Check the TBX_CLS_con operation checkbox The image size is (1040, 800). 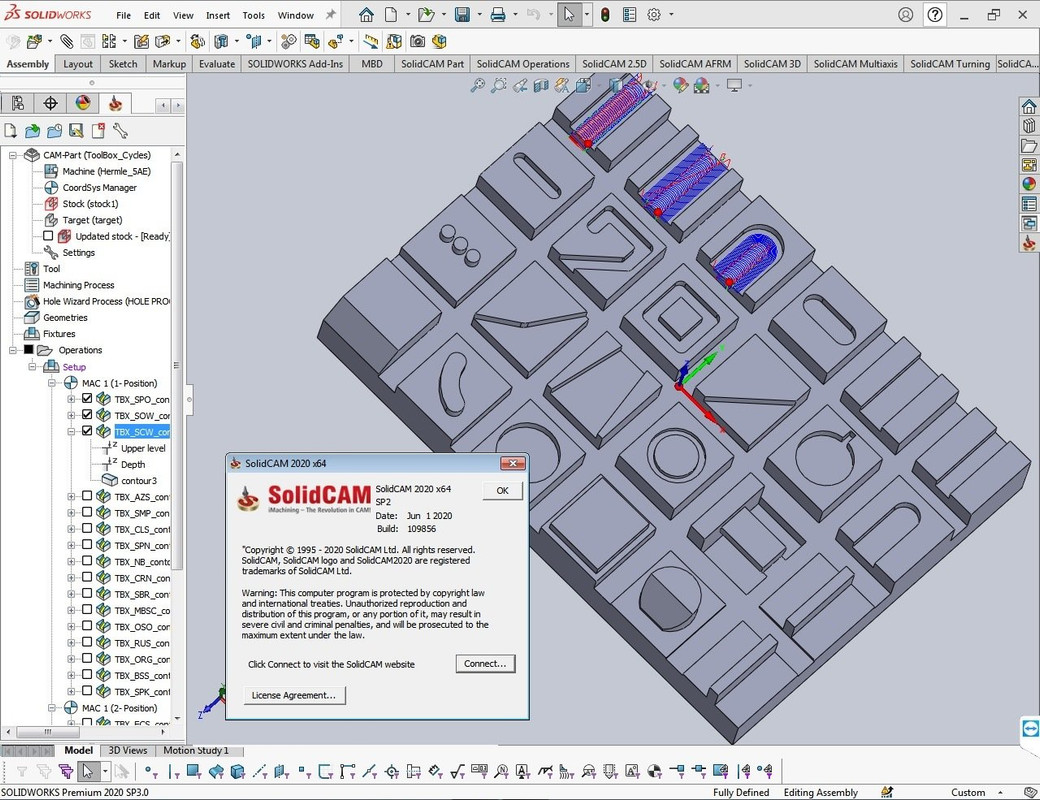87,529
